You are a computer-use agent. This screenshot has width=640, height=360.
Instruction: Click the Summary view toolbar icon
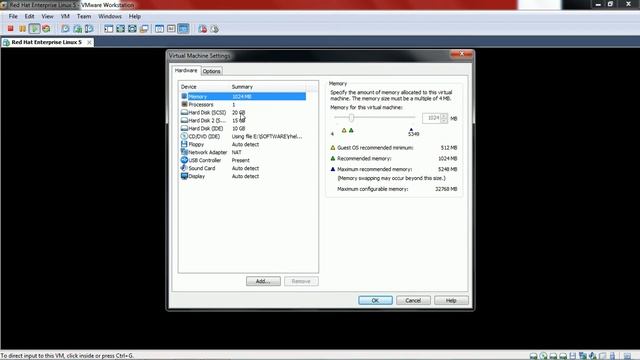click(x=159, y=29)
